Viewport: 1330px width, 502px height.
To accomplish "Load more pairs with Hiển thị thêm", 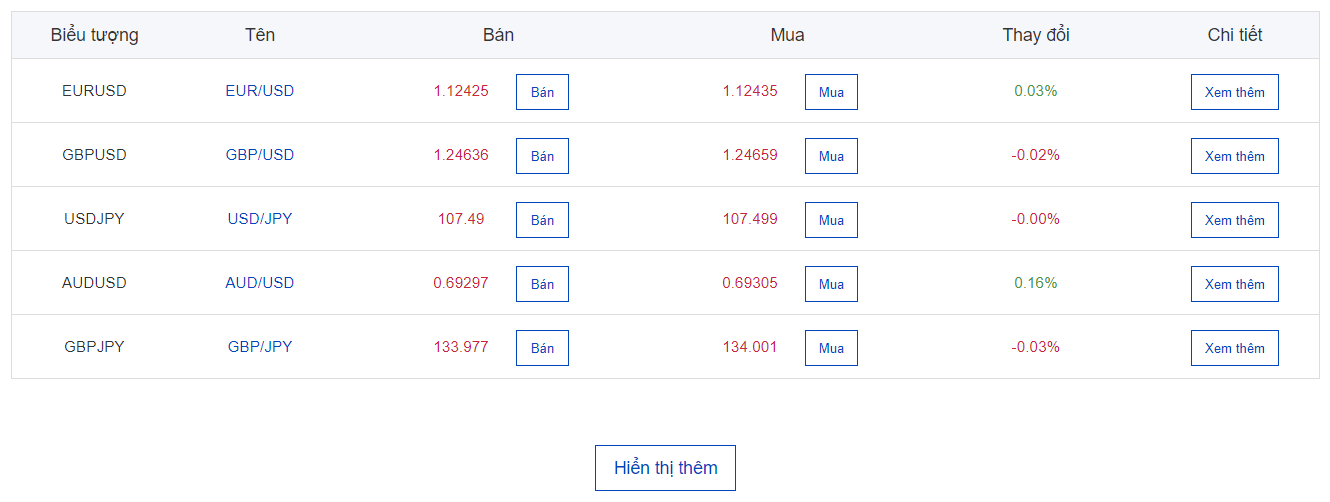I will [x=665, y=468].
